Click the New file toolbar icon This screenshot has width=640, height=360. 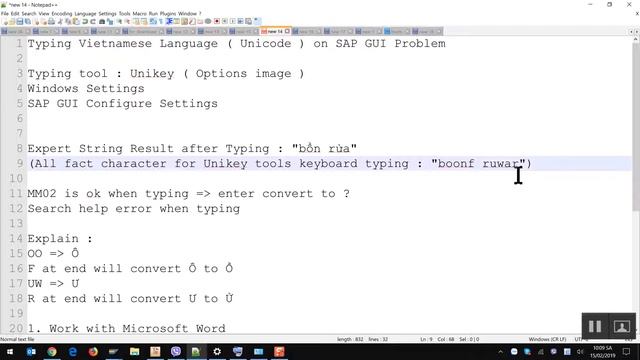(x=5, y=21)
